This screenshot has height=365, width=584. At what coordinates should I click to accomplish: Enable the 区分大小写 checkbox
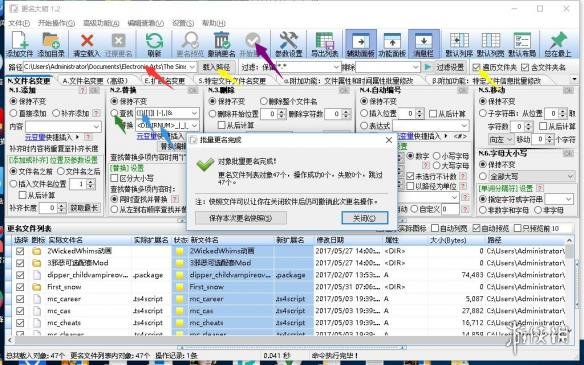[115, 178]
